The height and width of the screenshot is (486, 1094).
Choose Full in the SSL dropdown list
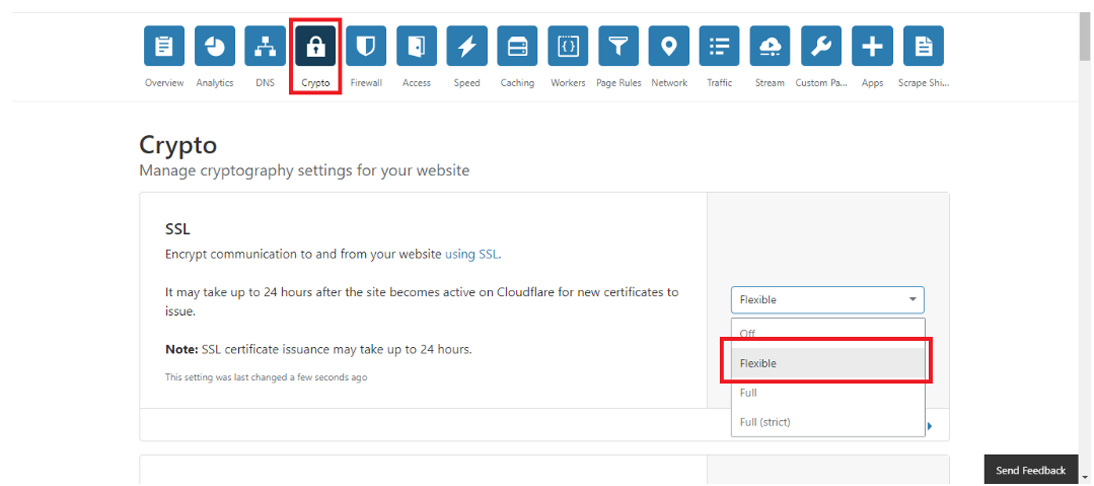(x=827, y=393)
